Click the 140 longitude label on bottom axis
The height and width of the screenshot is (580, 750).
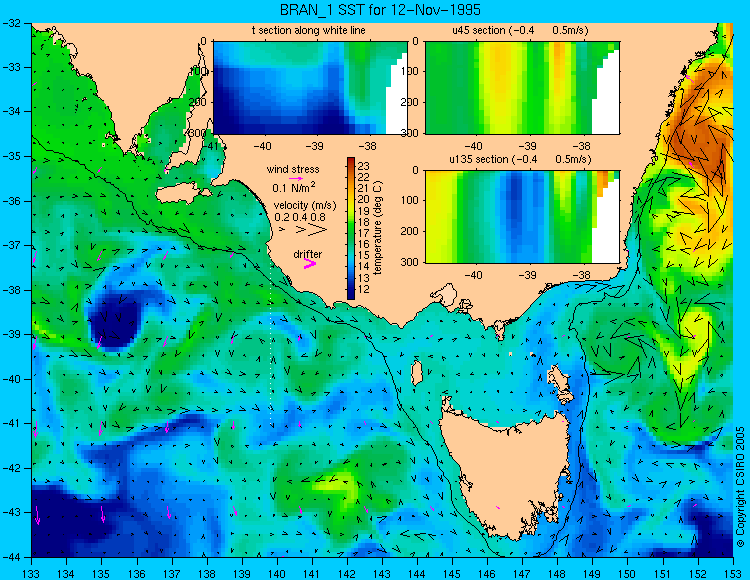tap(276, 573)
